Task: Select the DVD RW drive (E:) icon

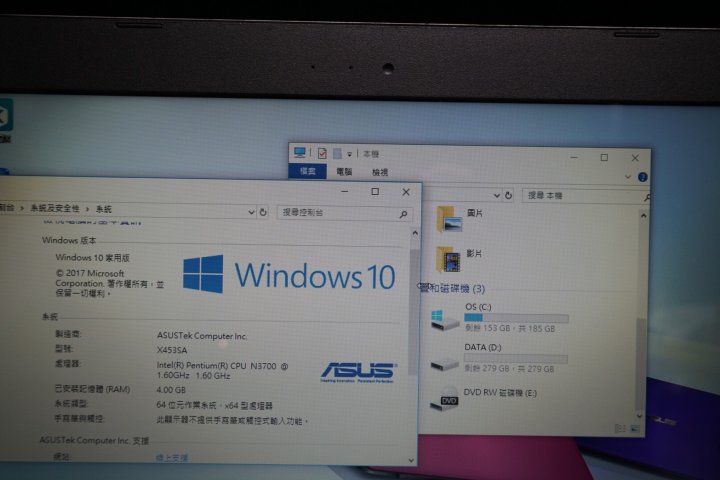Action: pyautogui.click(x=444, y=399)
